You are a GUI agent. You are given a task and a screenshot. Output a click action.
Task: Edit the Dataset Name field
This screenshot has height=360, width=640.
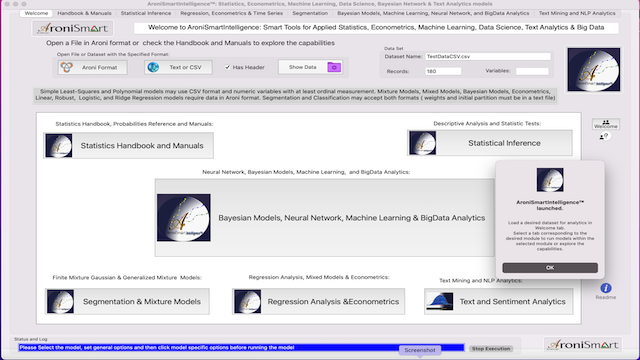(x=488, y=56)
